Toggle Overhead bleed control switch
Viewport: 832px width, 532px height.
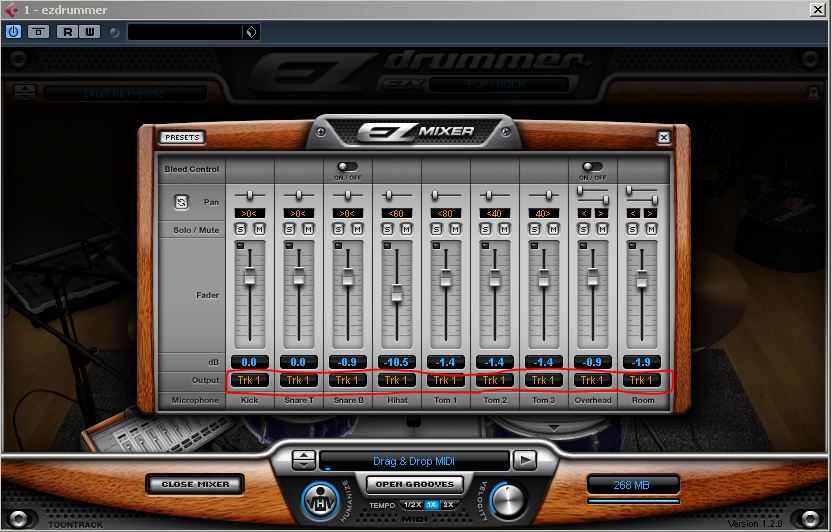coord(592,167)
